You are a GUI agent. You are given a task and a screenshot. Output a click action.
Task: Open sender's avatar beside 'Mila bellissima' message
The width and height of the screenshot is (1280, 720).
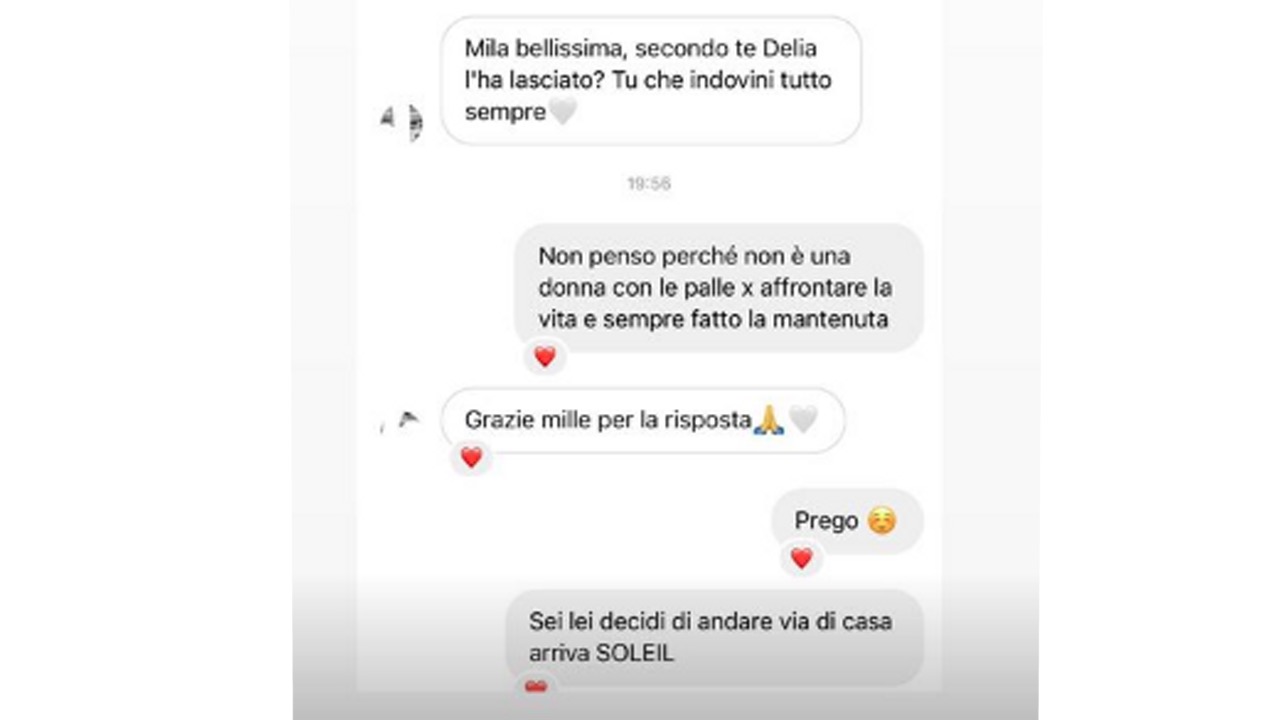402,122
